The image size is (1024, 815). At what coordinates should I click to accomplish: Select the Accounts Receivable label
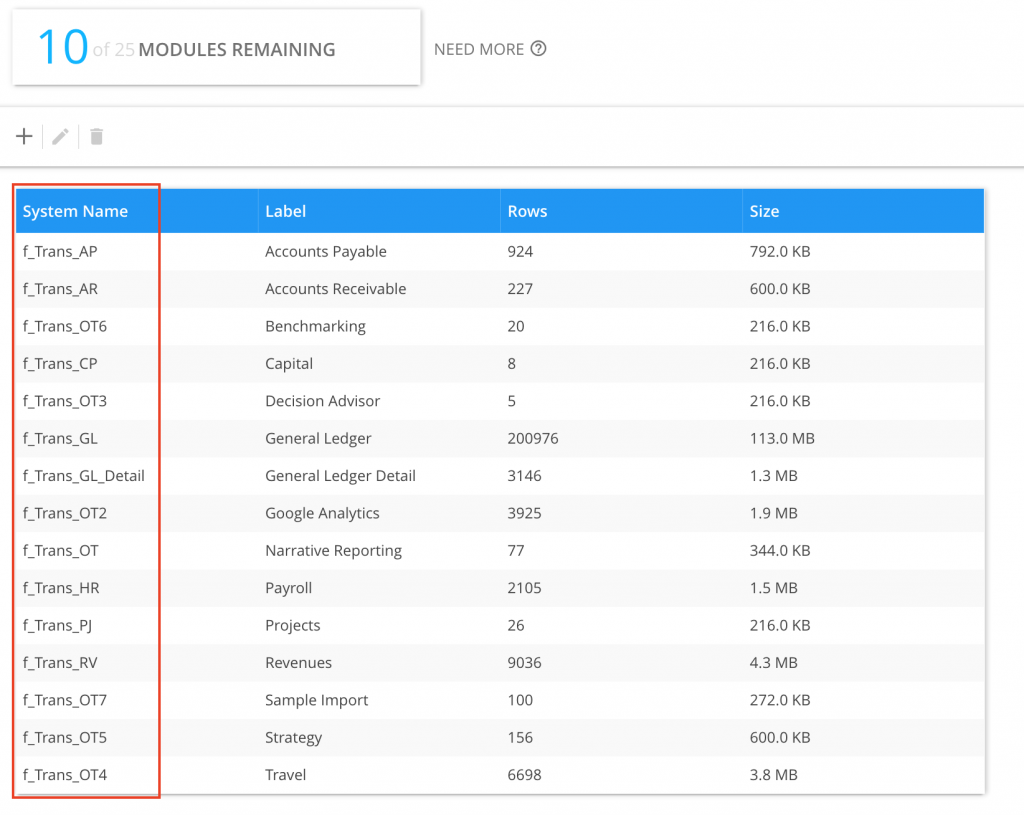(335, 289)
